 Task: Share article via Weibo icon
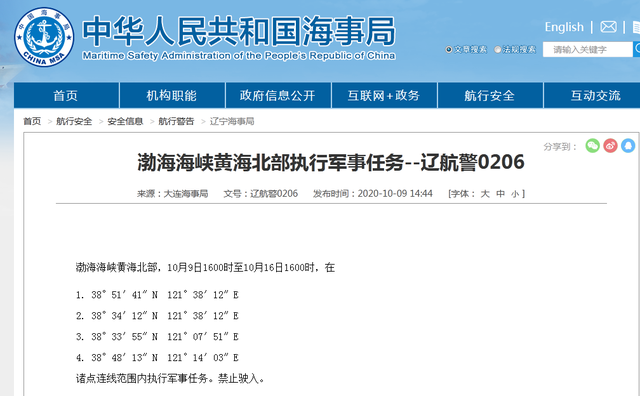point(610,145)
